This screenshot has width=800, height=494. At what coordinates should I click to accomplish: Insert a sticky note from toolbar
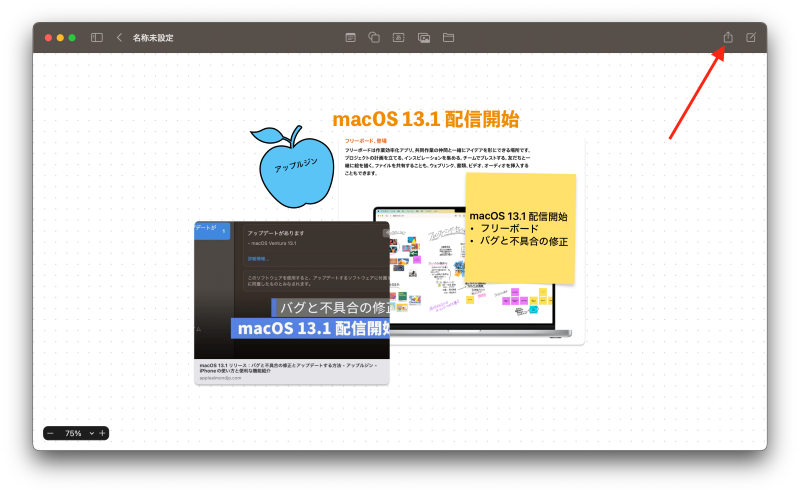click(350, 37)
